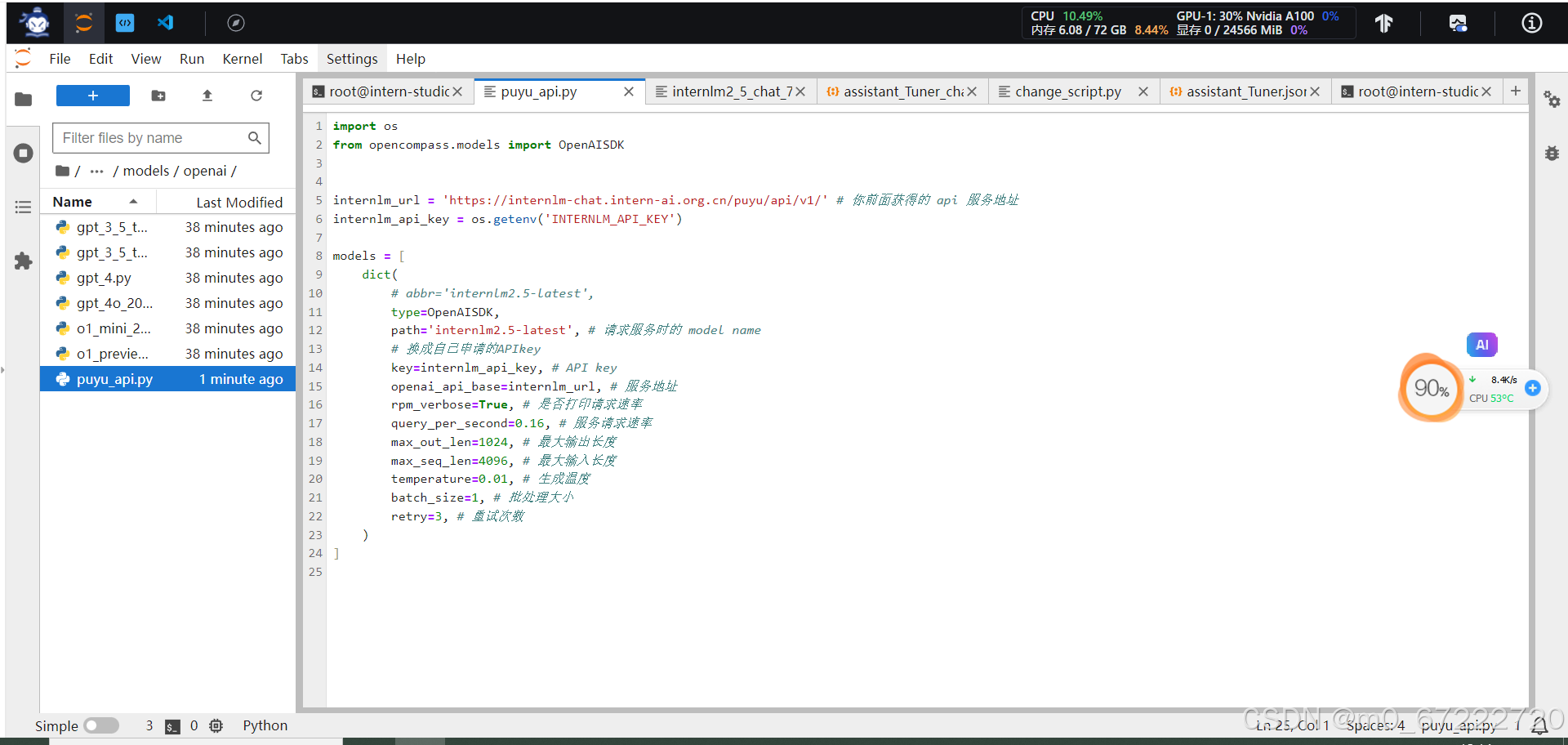The image size is (1568, 745).
Task: Switch to the change_script.py tab
Action: tap(1070, 91)
